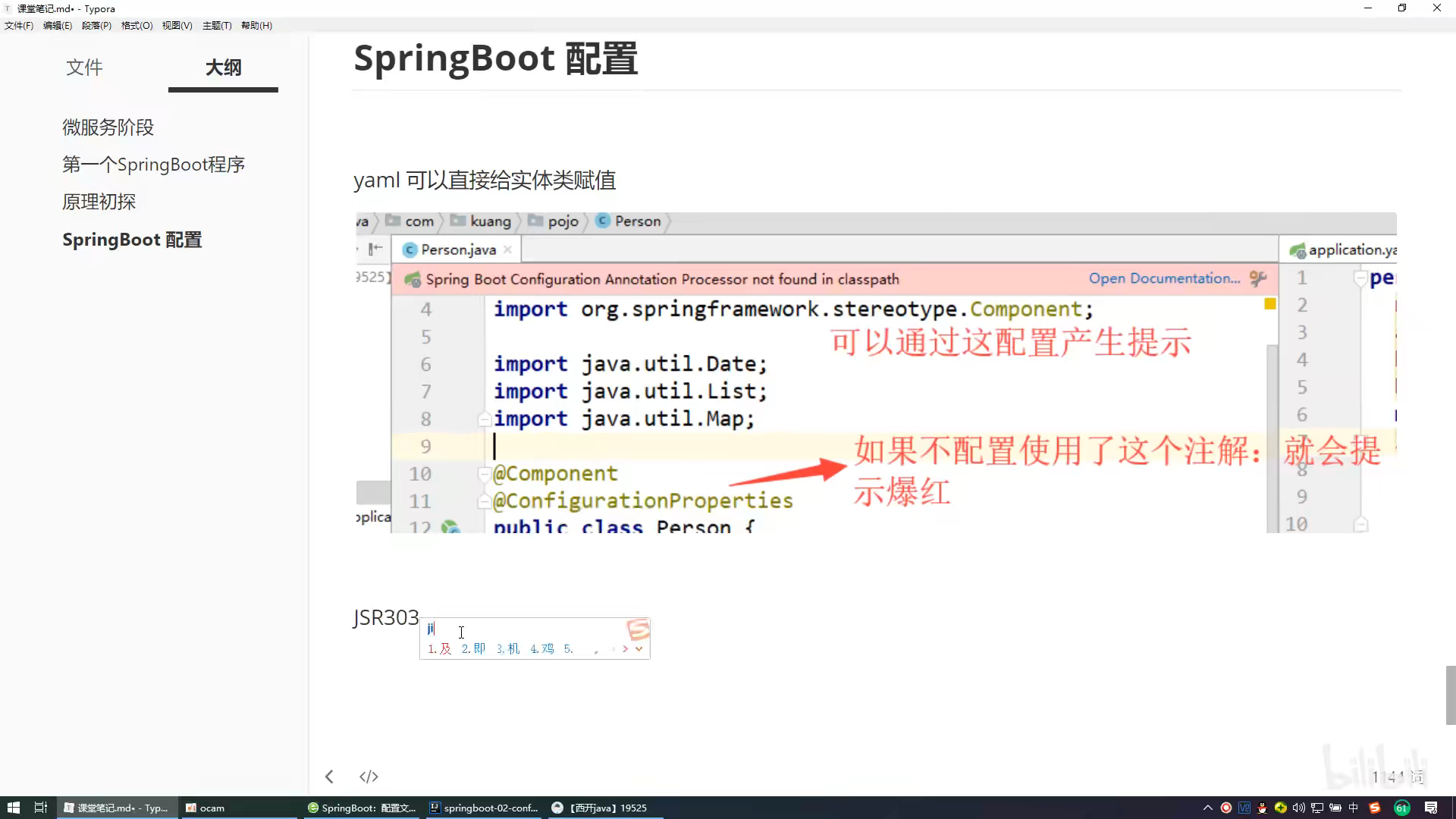Open the Windows Start menu
Viewport: 1456px width, 819px height.
(x=13, y=808)
